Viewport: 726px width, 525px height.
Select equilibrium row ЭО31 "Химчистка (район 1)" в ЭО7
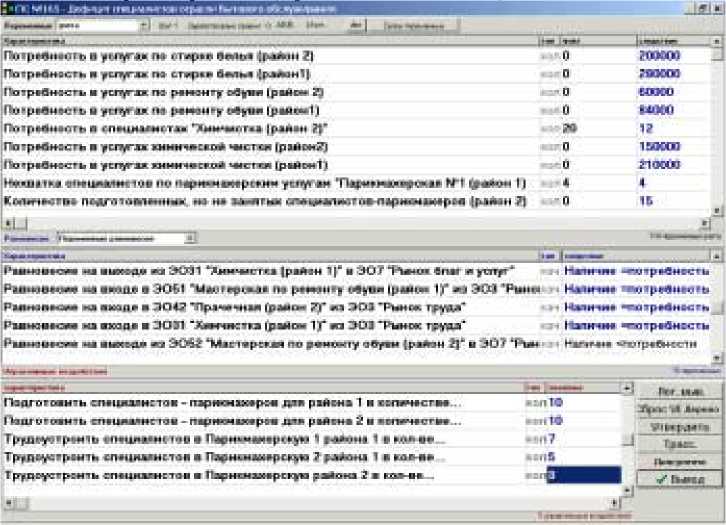click(x=357, y=271)
